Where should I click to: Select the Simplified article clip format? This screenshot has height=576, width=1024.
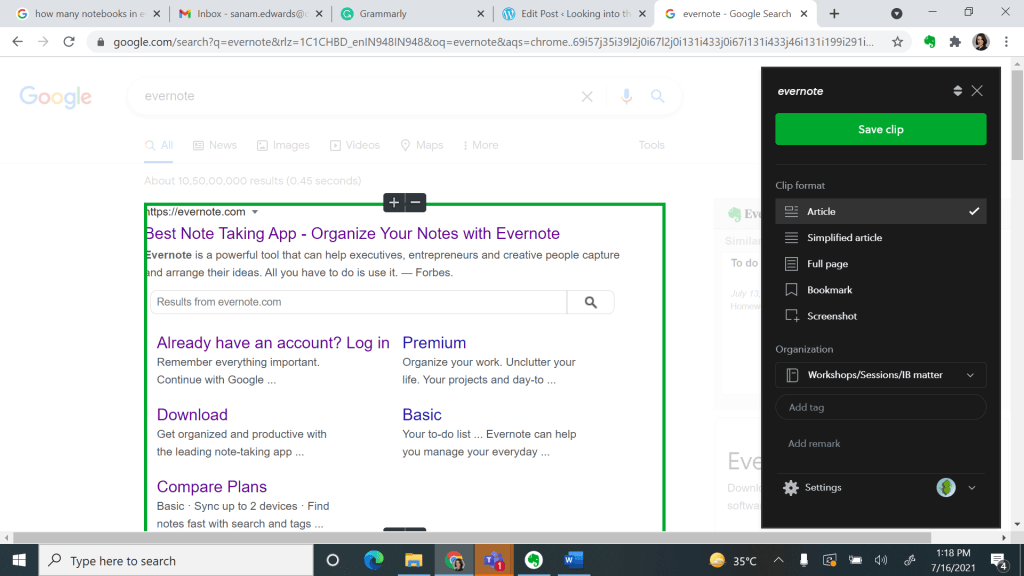click(x=844, y=238)
